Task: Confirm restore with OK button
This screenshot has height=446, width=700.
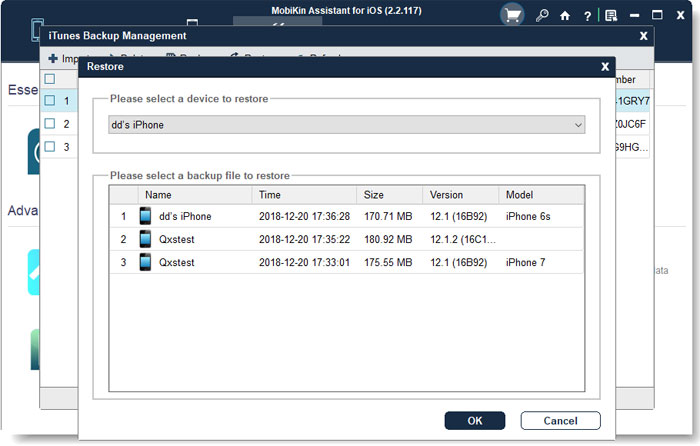Action: [475, 421]
